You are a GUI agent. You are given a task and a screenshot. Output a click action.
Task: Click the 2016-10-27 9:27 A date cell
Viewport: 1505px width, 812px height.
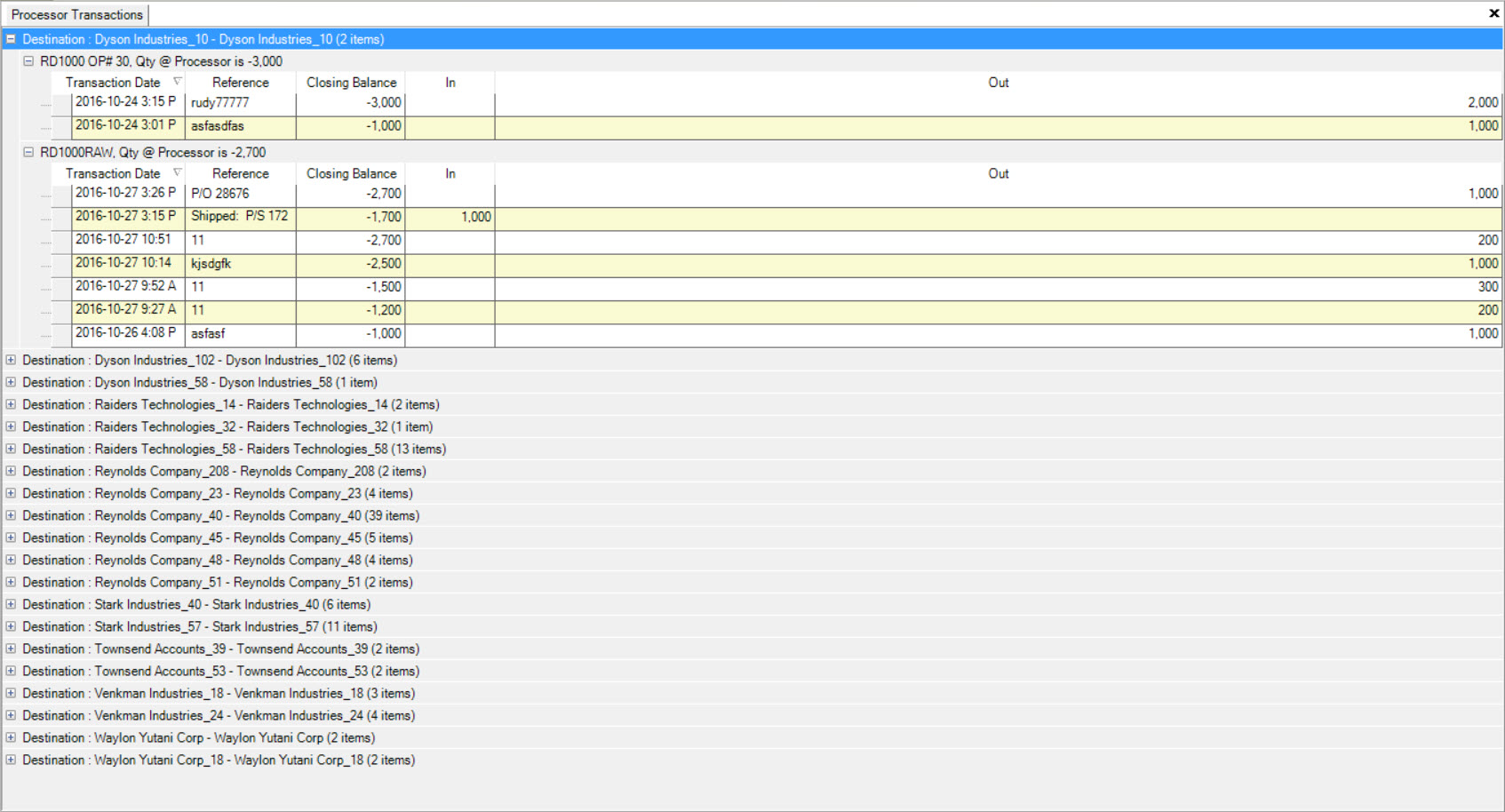coord(128,310)
